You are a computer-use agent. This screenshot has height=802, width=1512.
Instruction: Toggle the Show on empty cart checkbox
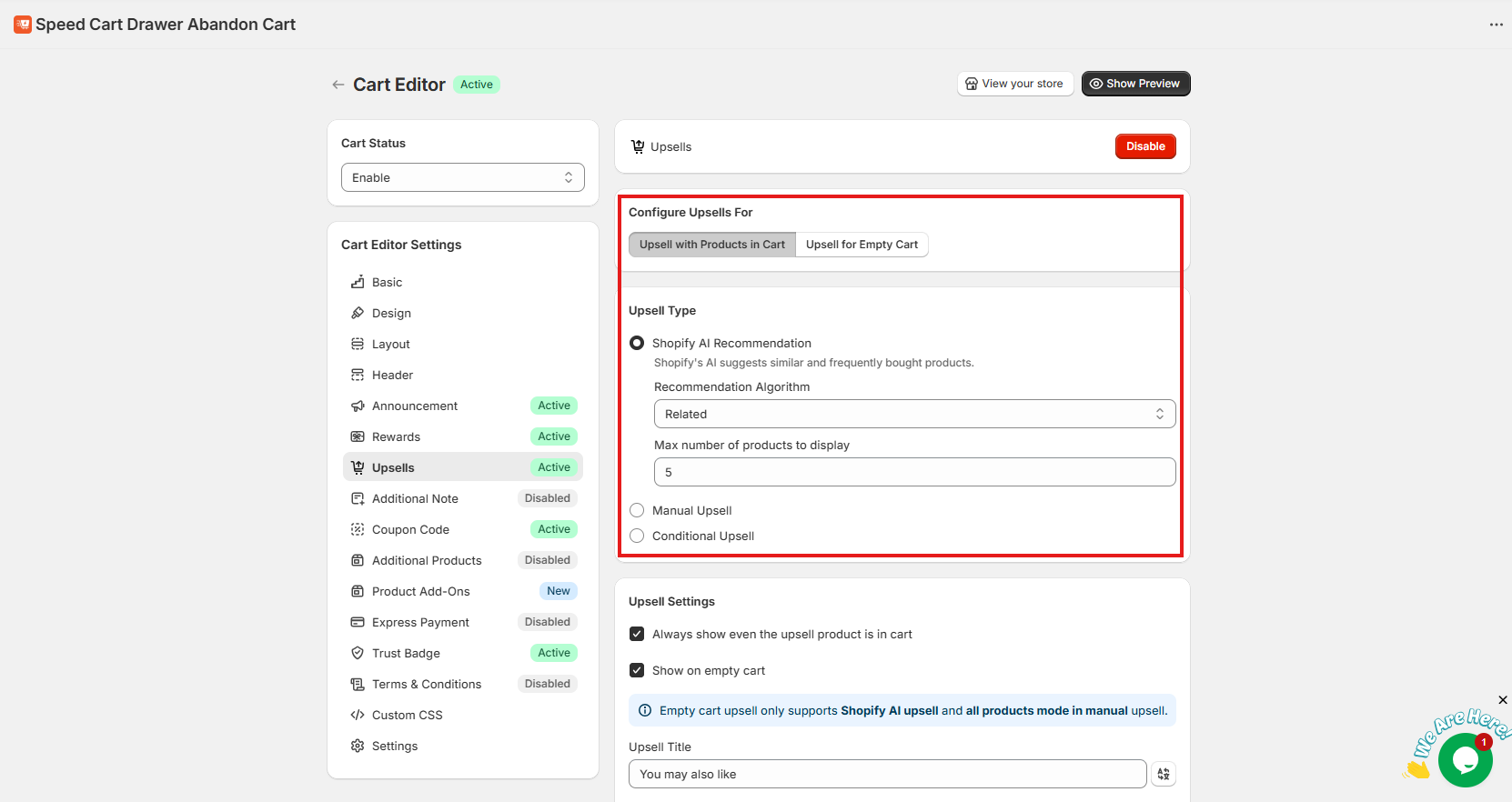pos(637,670)
